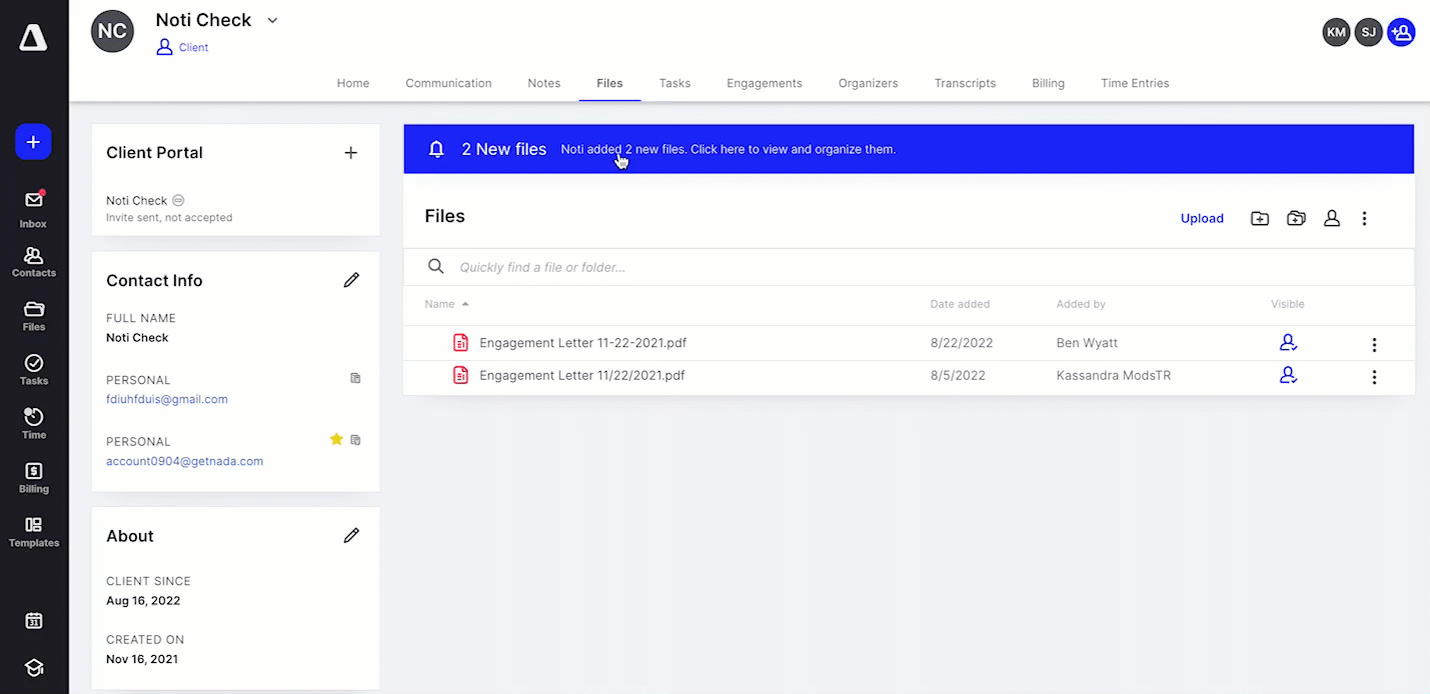1430x694 pixels.
Task: Toggle client visibility for Engagement Letter 11/22/2021.pdf
Action: [x=1288, y=376]
